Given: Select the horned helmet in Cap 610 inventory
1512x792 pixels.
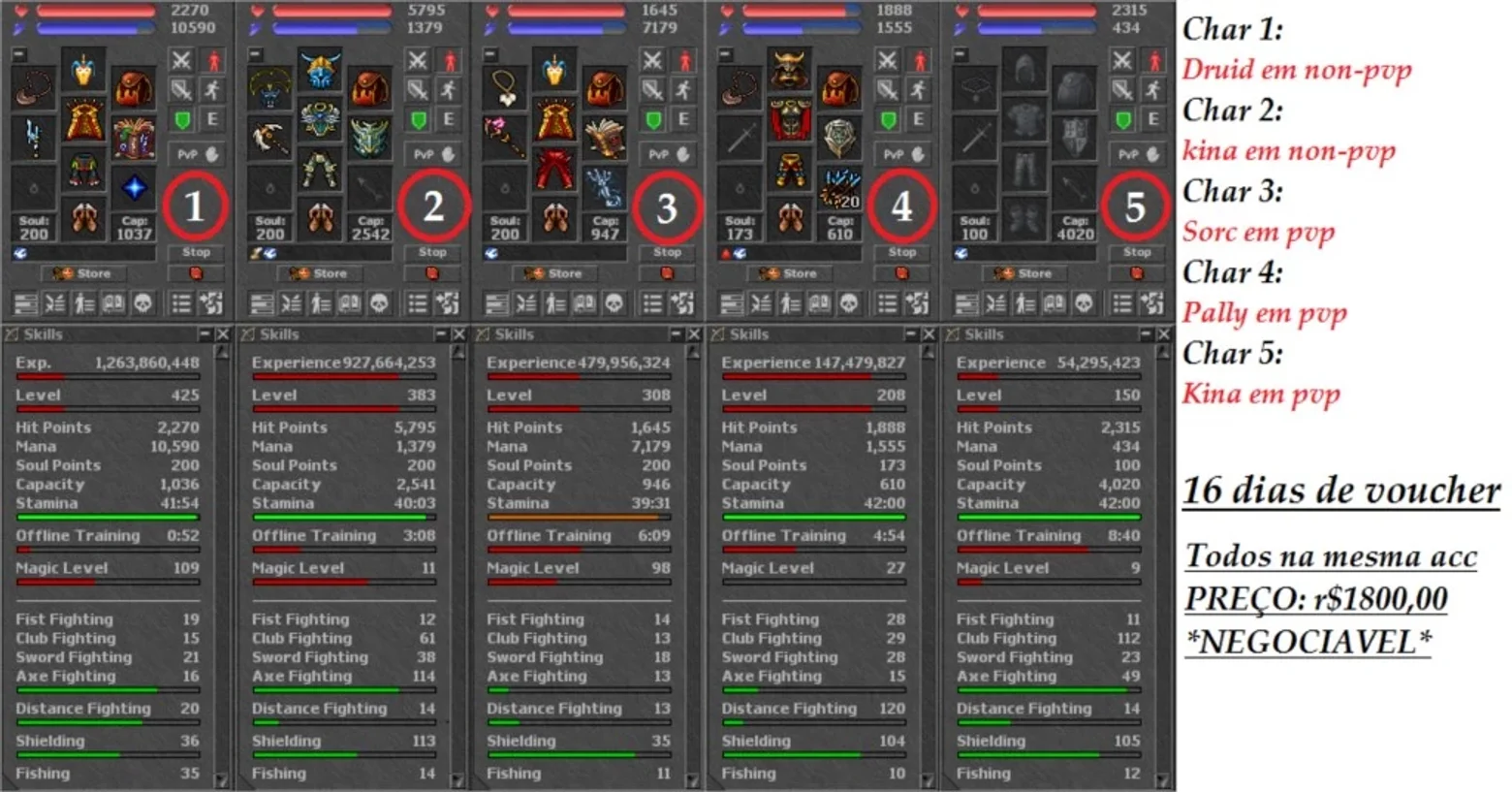Looking at the screenshot, I should (x=790, y=70).
